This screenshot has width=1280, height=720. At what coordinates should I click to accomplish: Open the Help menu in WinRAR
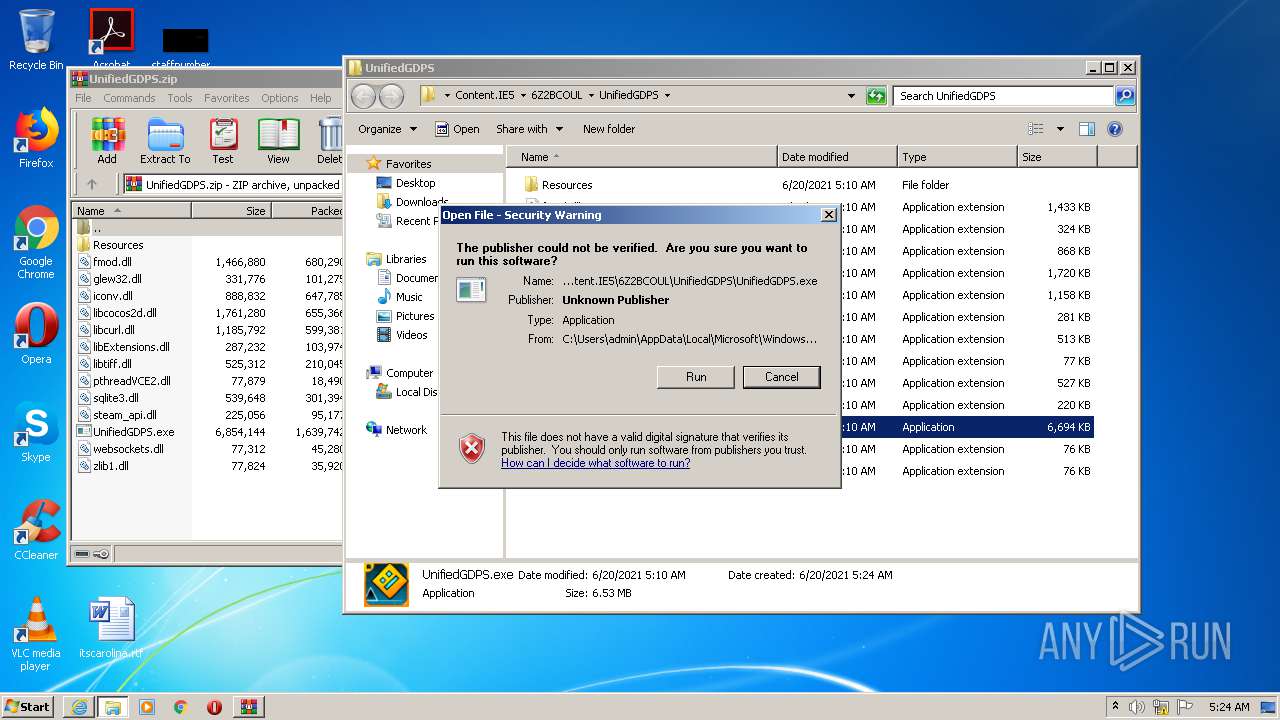pos(320,98)
